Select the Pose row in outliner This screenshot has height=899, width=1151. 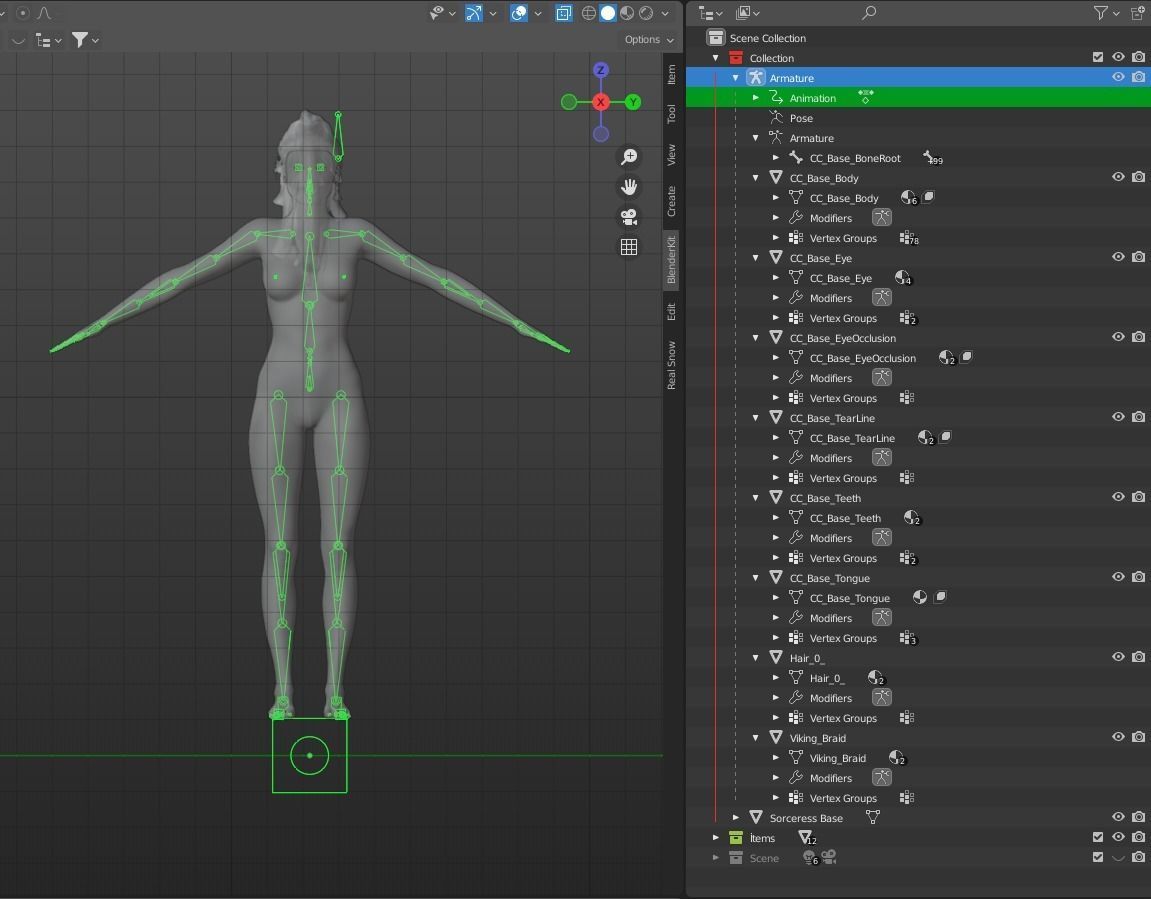click(x=918, y=117)
